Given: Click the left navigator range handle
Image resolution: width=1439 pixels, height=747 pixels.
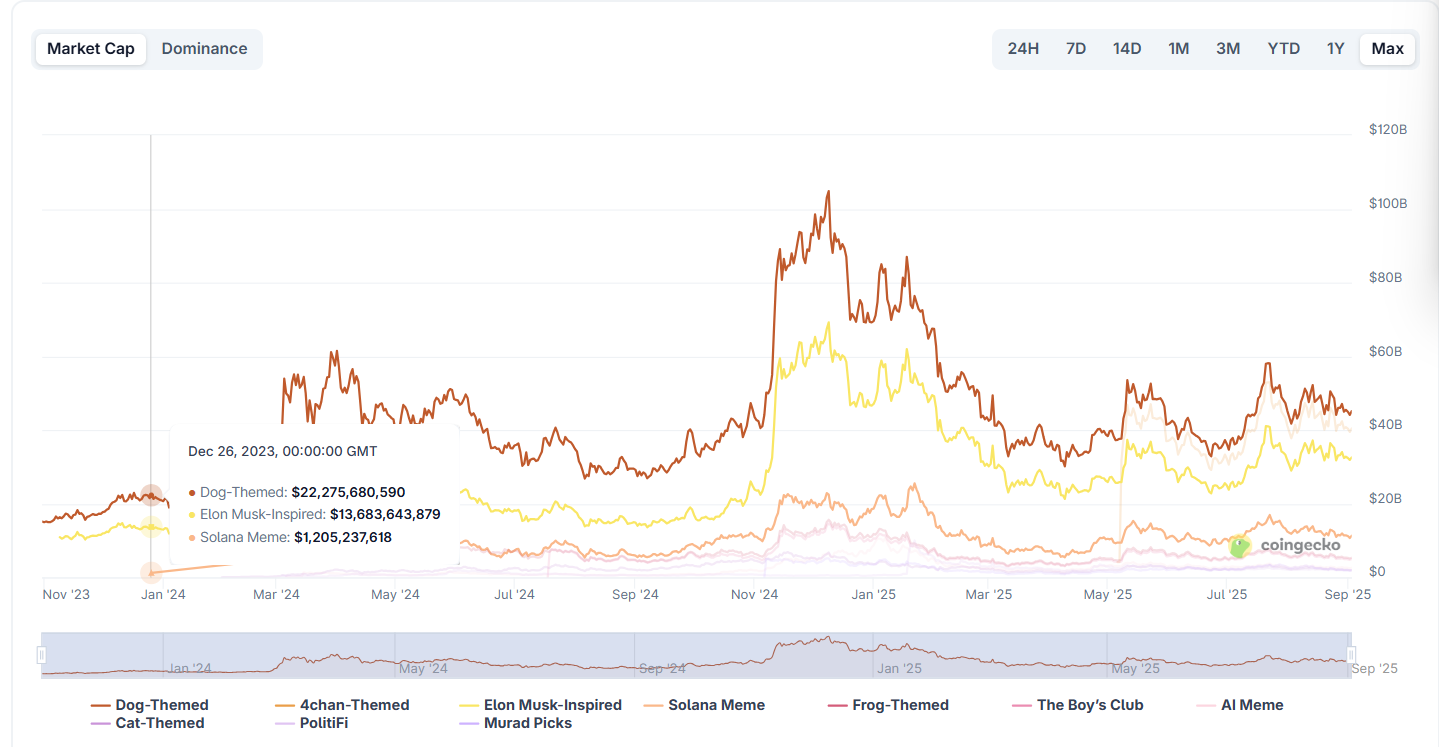Looking at the screenshot, I should coord(42,655).
